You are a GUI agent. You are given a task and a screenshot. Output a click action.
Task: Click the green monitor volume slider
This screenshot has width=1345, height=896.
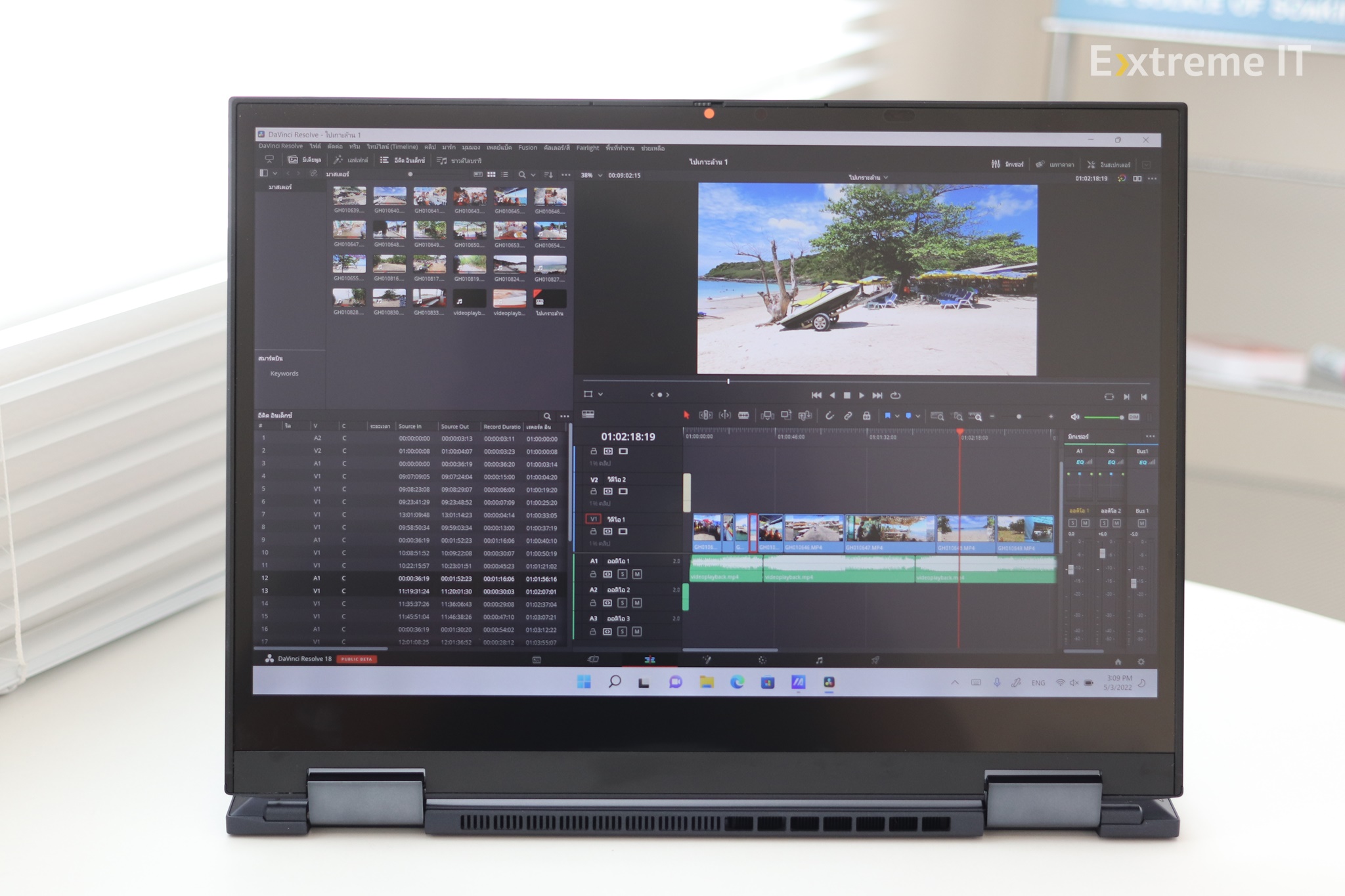1103,417
